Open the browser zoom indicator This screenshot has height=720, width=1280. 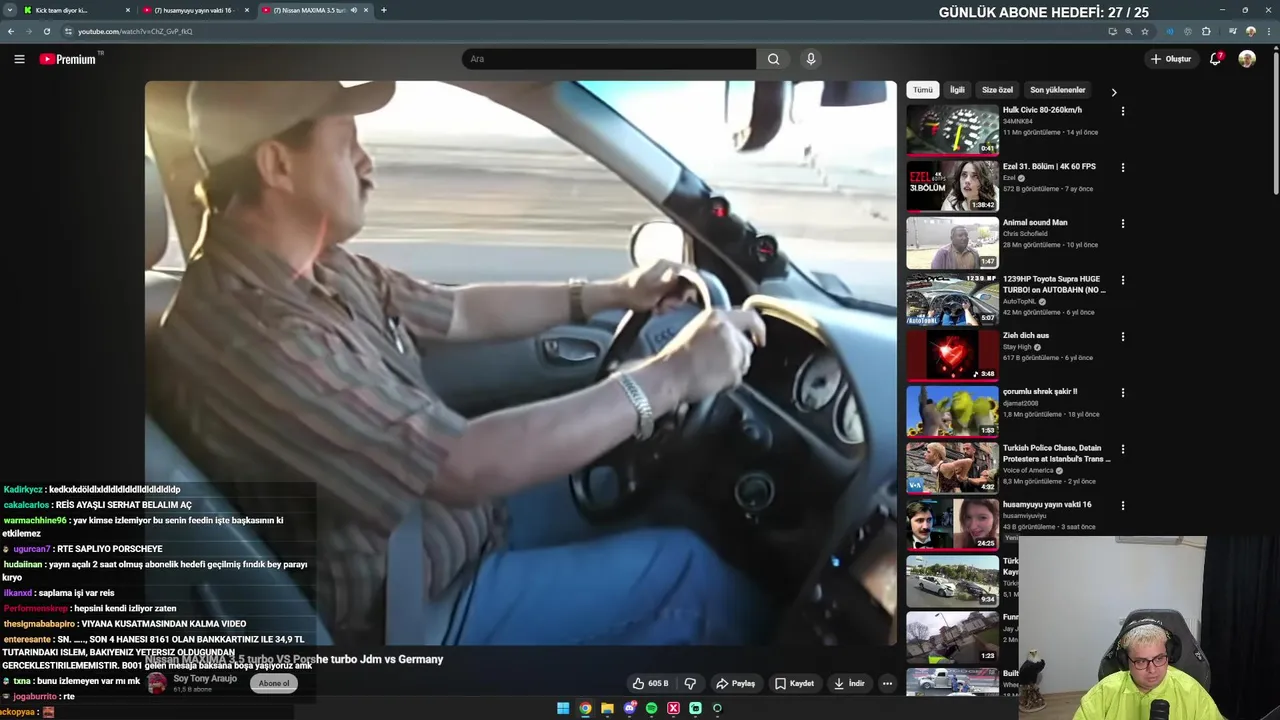click(1128, 31)
